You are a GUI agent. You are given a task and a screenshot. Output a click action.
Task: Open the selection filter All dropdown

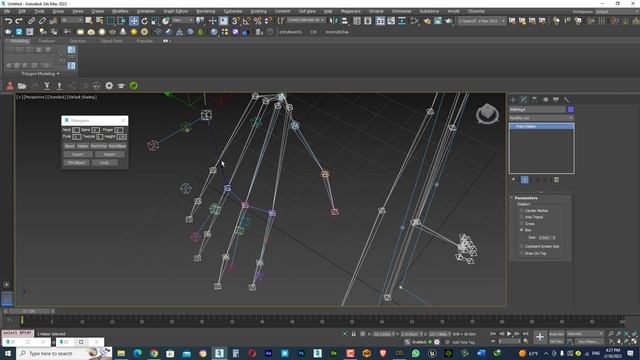click(x=71, y=20)
